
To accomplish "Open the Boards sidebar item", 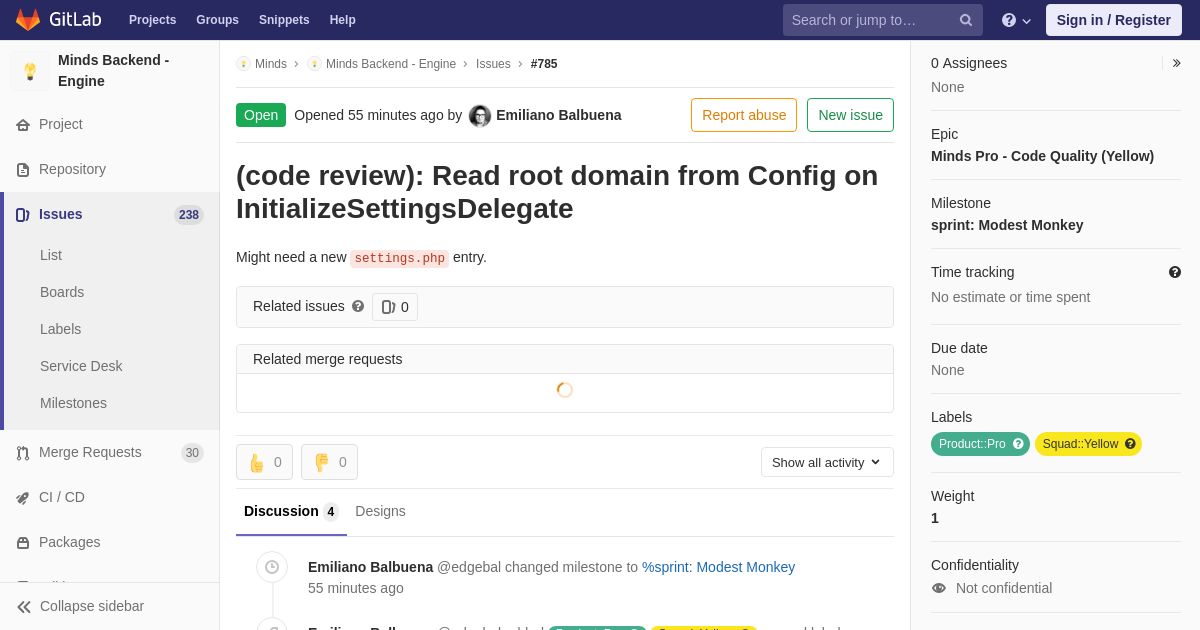I will pyautogui.click(x=62, y=292).
